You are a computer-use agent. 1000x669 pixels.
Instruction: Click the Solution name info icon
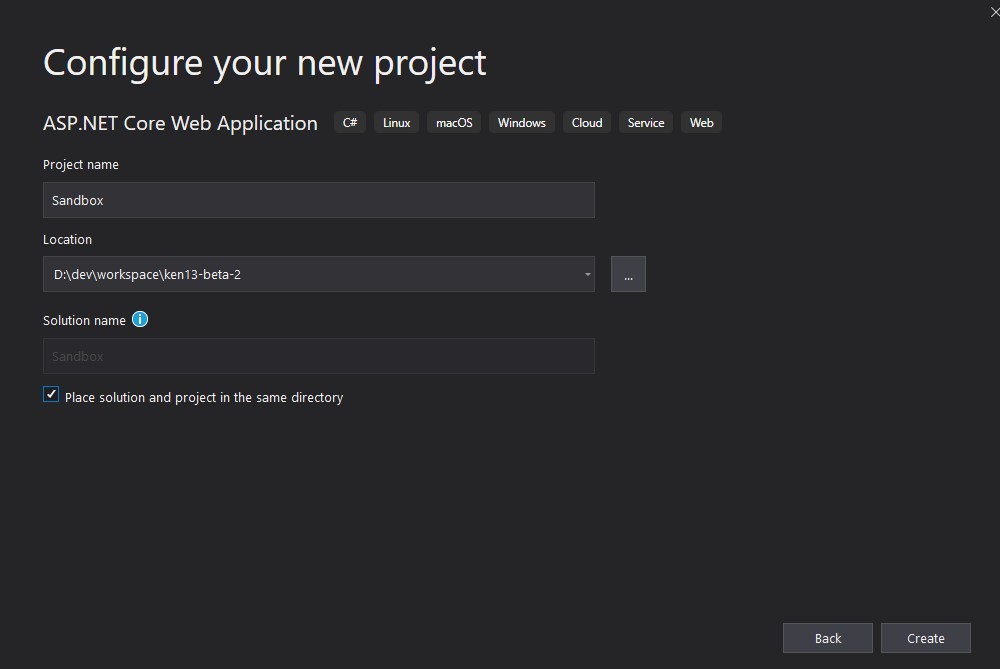click(x=140, y=320)
